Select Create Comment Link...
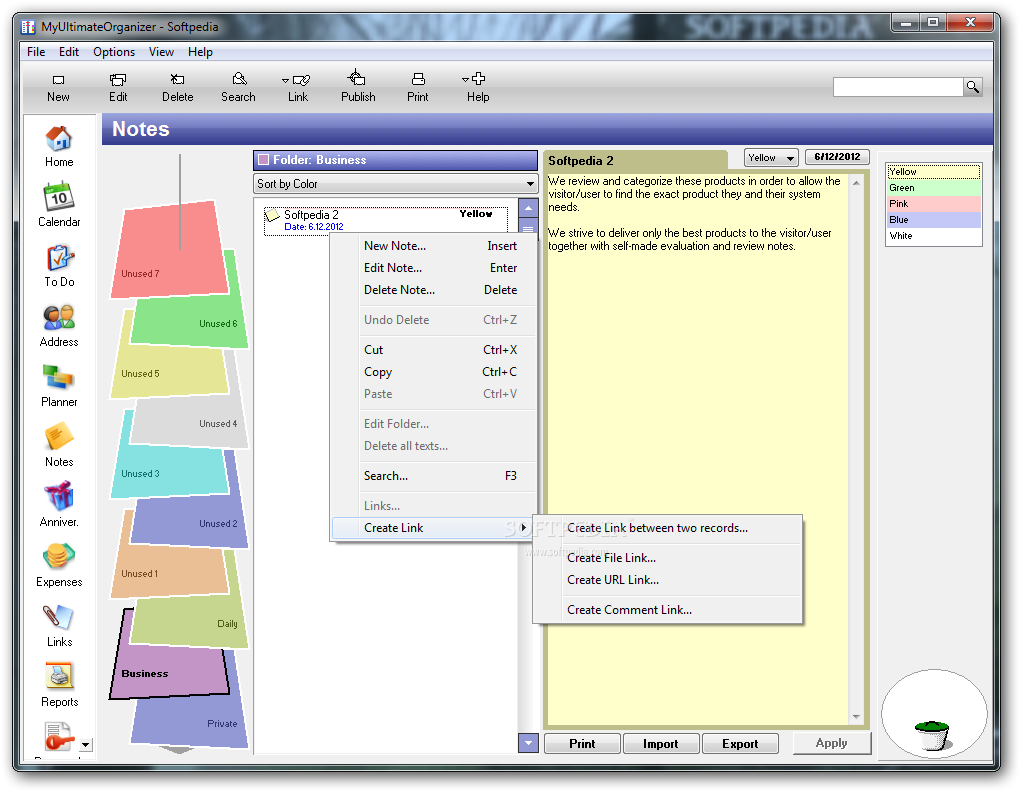Screen dimensions: 1021x792 pos(667,610)
